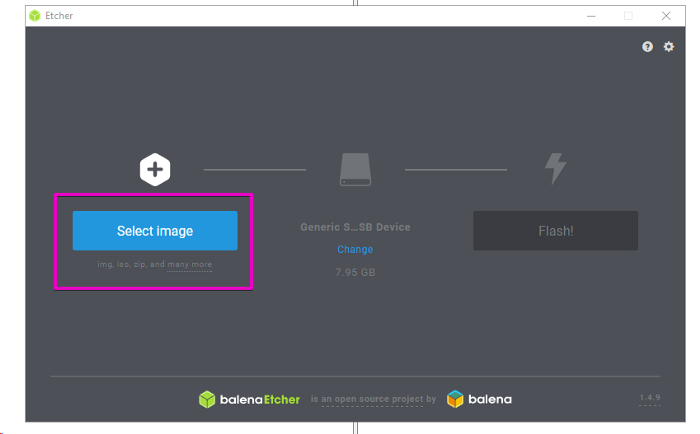Close the Etcher window
The image size is (700, 434).
tap(666, 16)
